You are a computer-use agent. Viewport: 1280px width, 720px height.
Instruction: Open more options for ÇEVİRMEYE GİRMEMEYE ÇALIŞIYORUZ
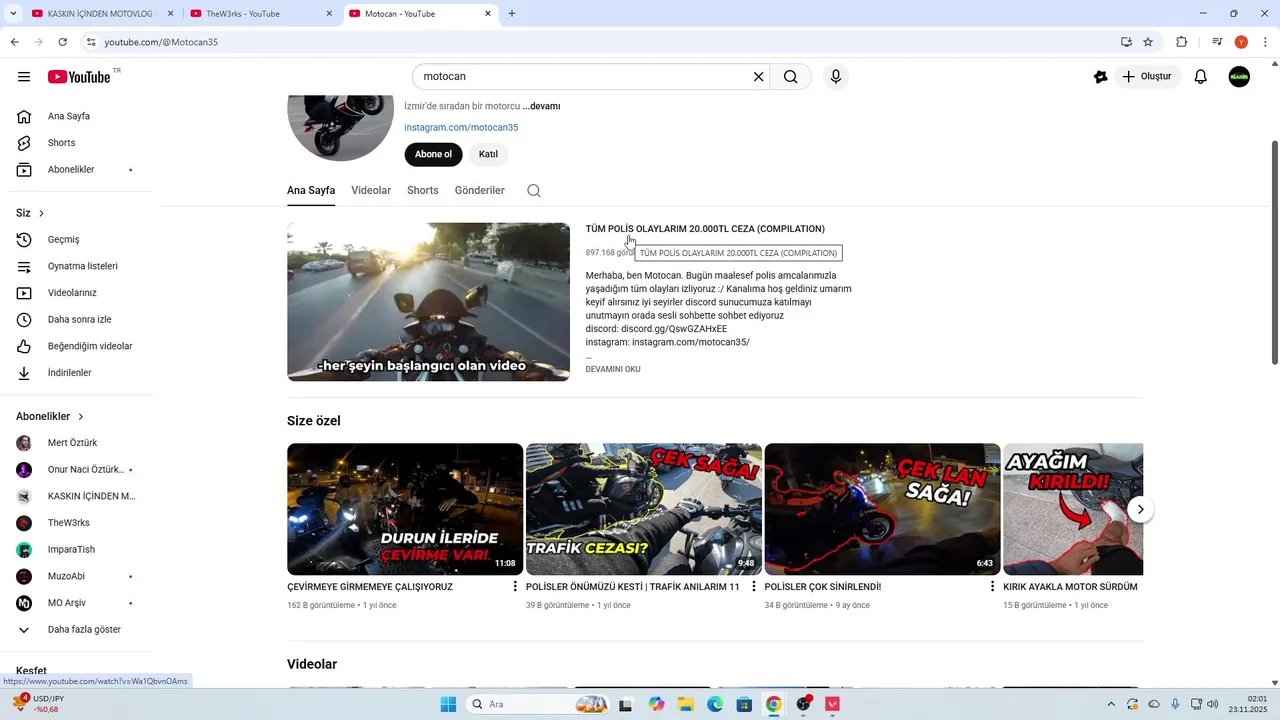coord(515,587)
